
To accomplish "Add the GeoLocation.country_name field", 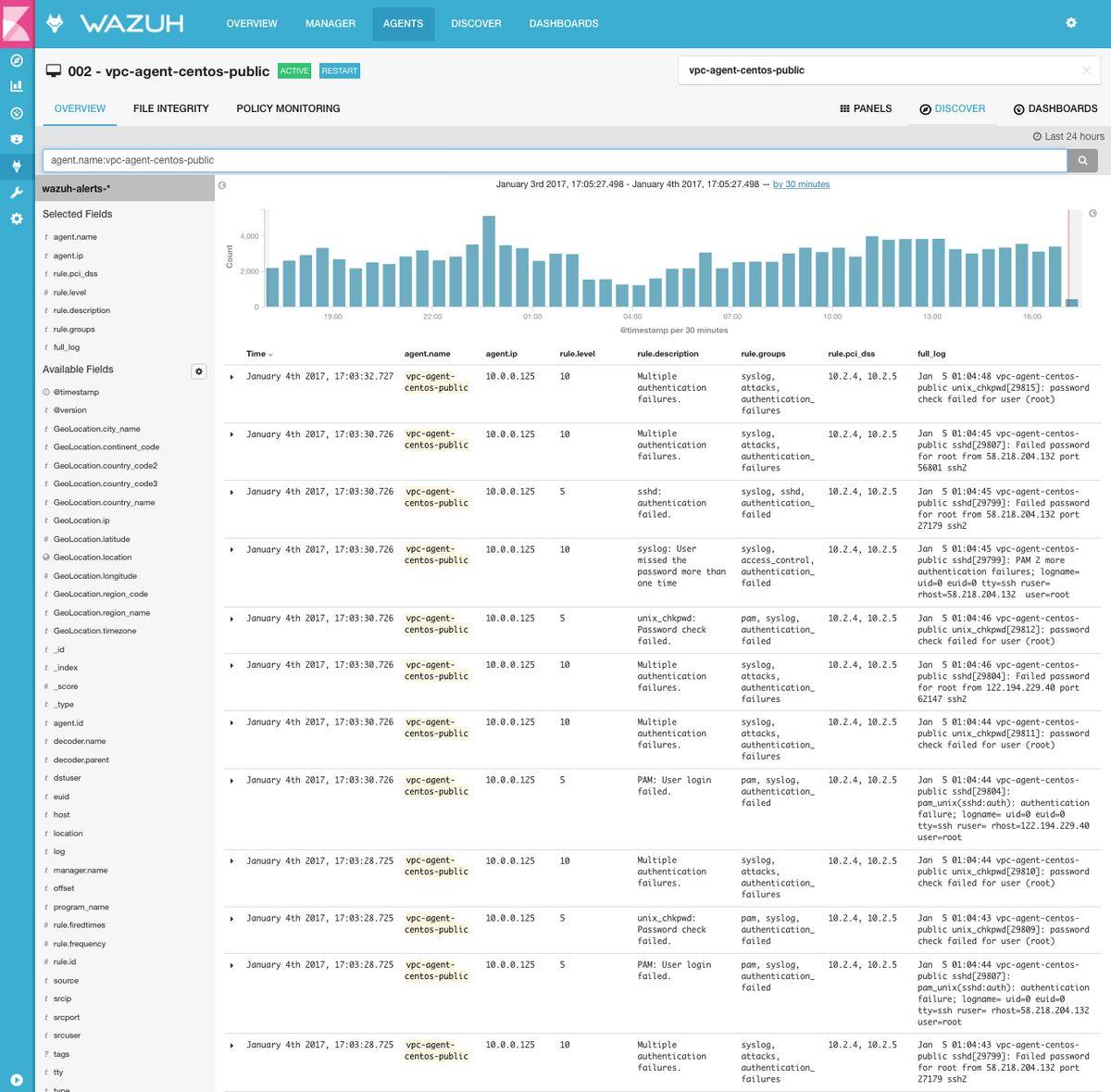I will coord(104,502).
